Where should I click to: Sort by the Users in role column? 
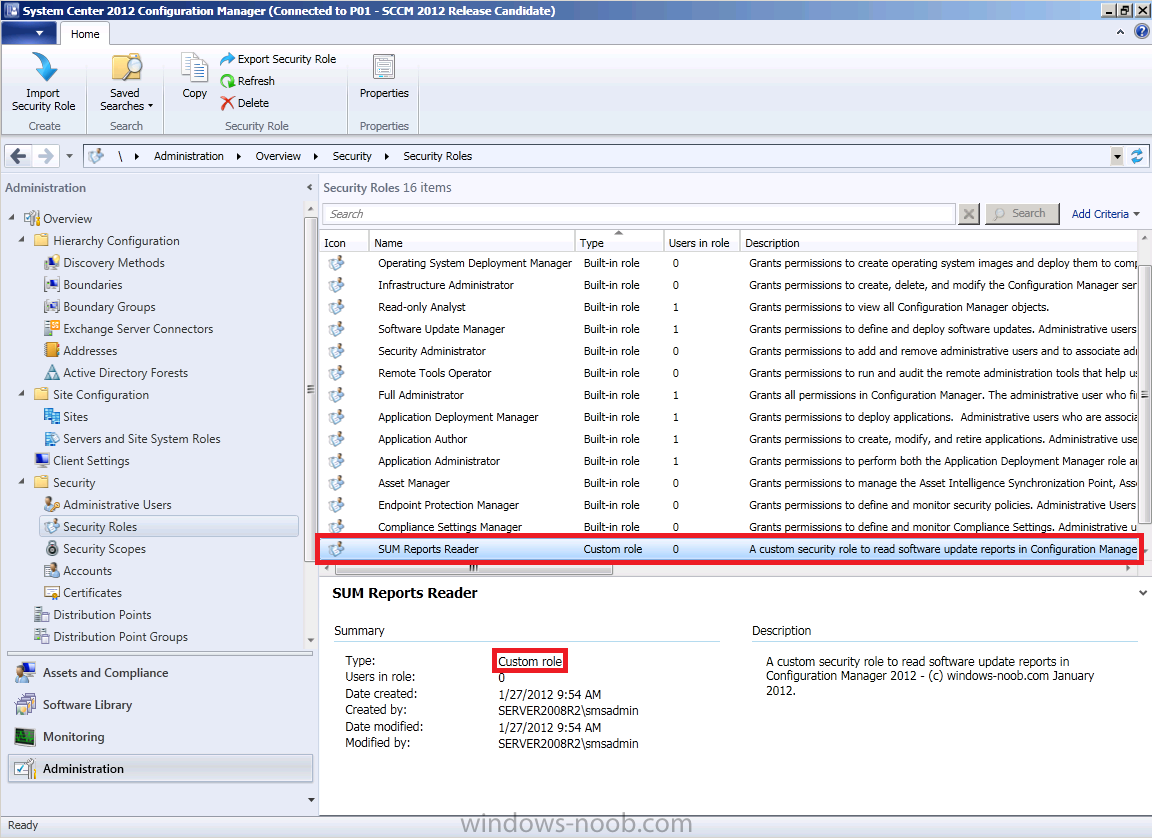click(x=702, y=242)
